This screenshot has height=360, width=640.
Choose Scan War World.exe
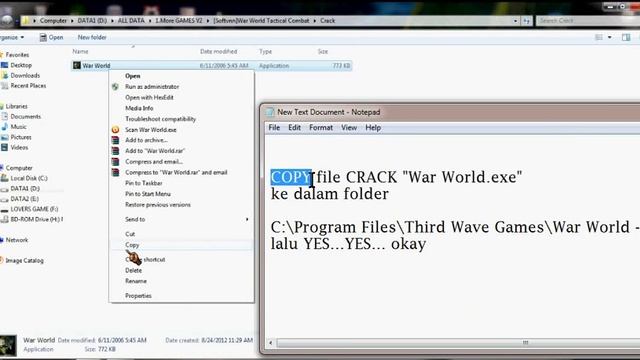point(151,130)
